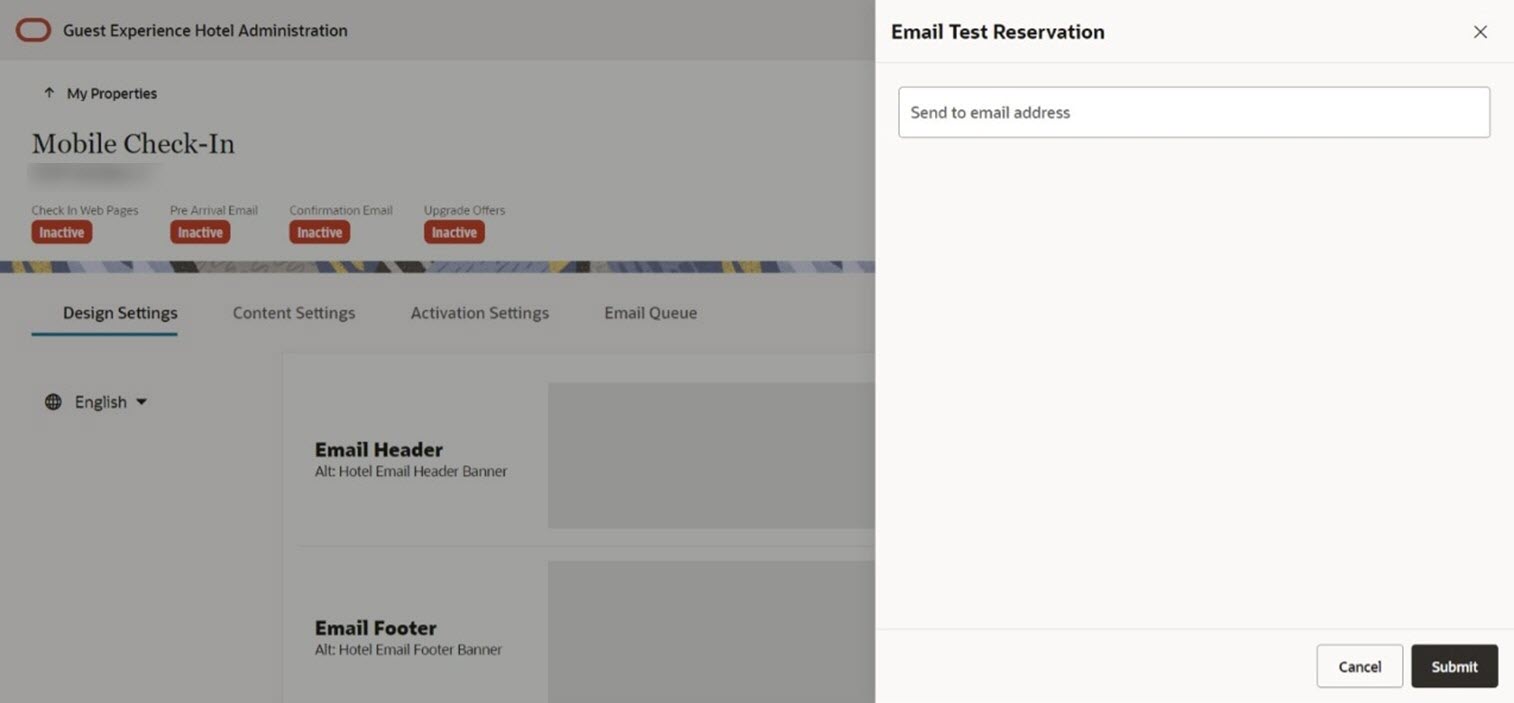Click the Email Header banner placeholder
1514x703 pixels.
pyautogui.click(x=711, y=455)
